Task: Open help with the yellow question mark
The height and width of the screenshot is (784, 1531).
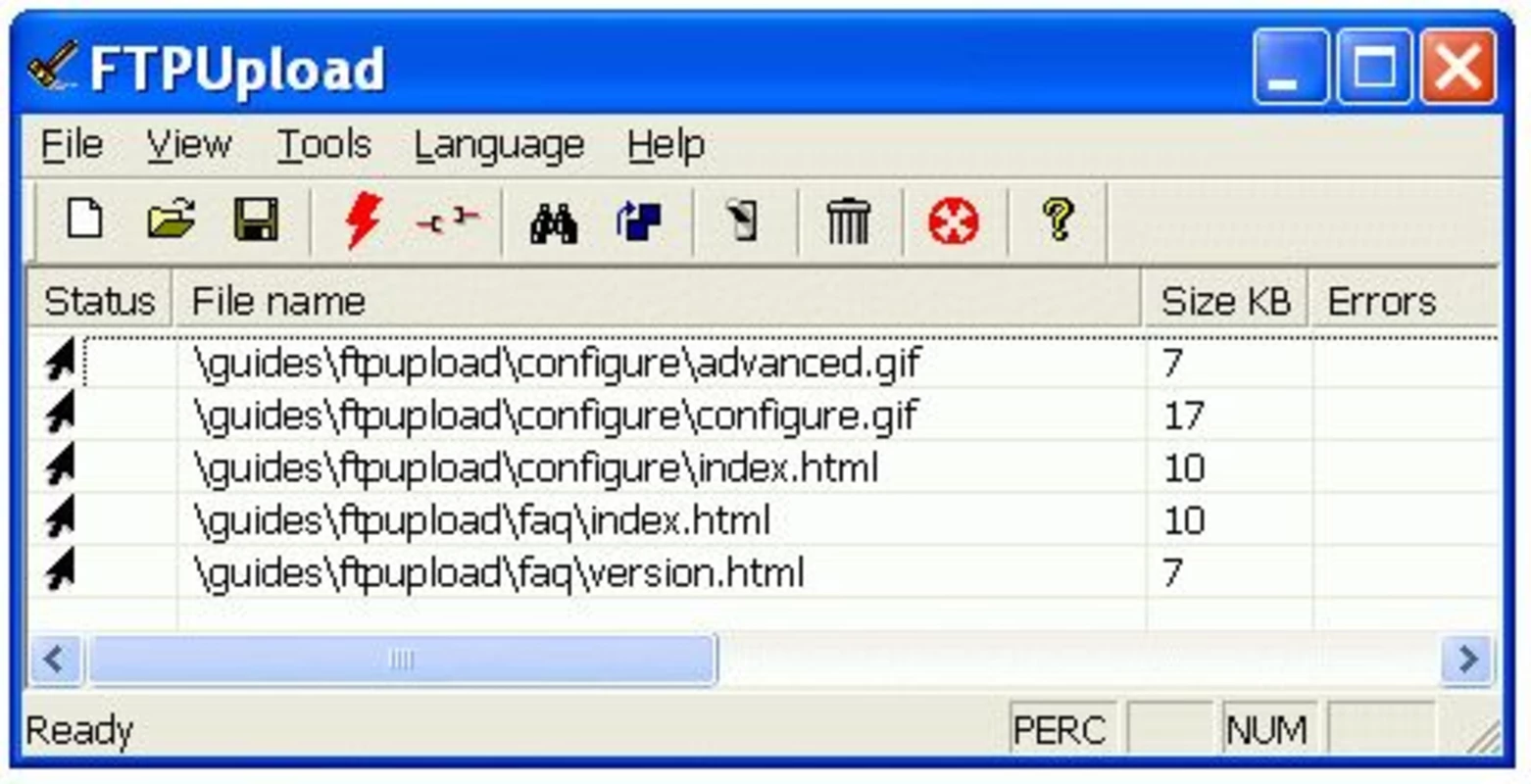Action: click(x=1058, y=220)
